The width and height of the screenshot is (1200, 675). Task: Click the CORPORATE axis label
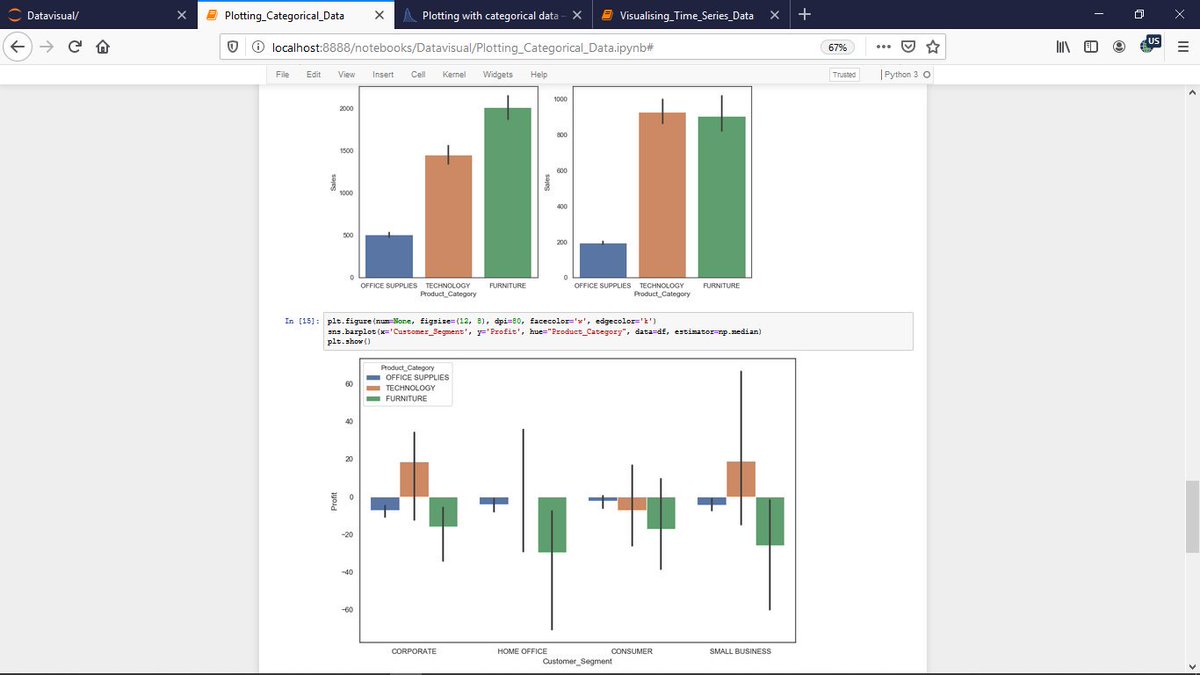[414, 651]
